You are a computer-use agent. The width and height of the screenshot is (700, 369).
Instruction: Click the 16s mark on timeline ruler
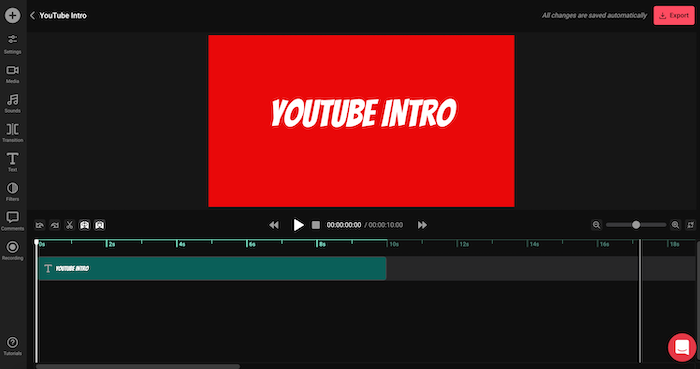[604, 245]
